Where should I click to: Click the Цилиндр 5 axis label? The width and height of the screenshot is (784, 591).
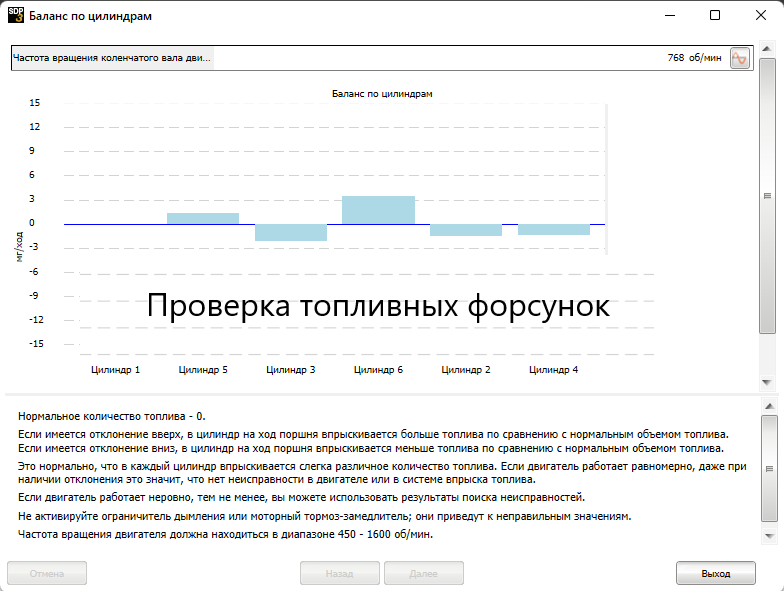pyautogui.click(x=203, y=370)
